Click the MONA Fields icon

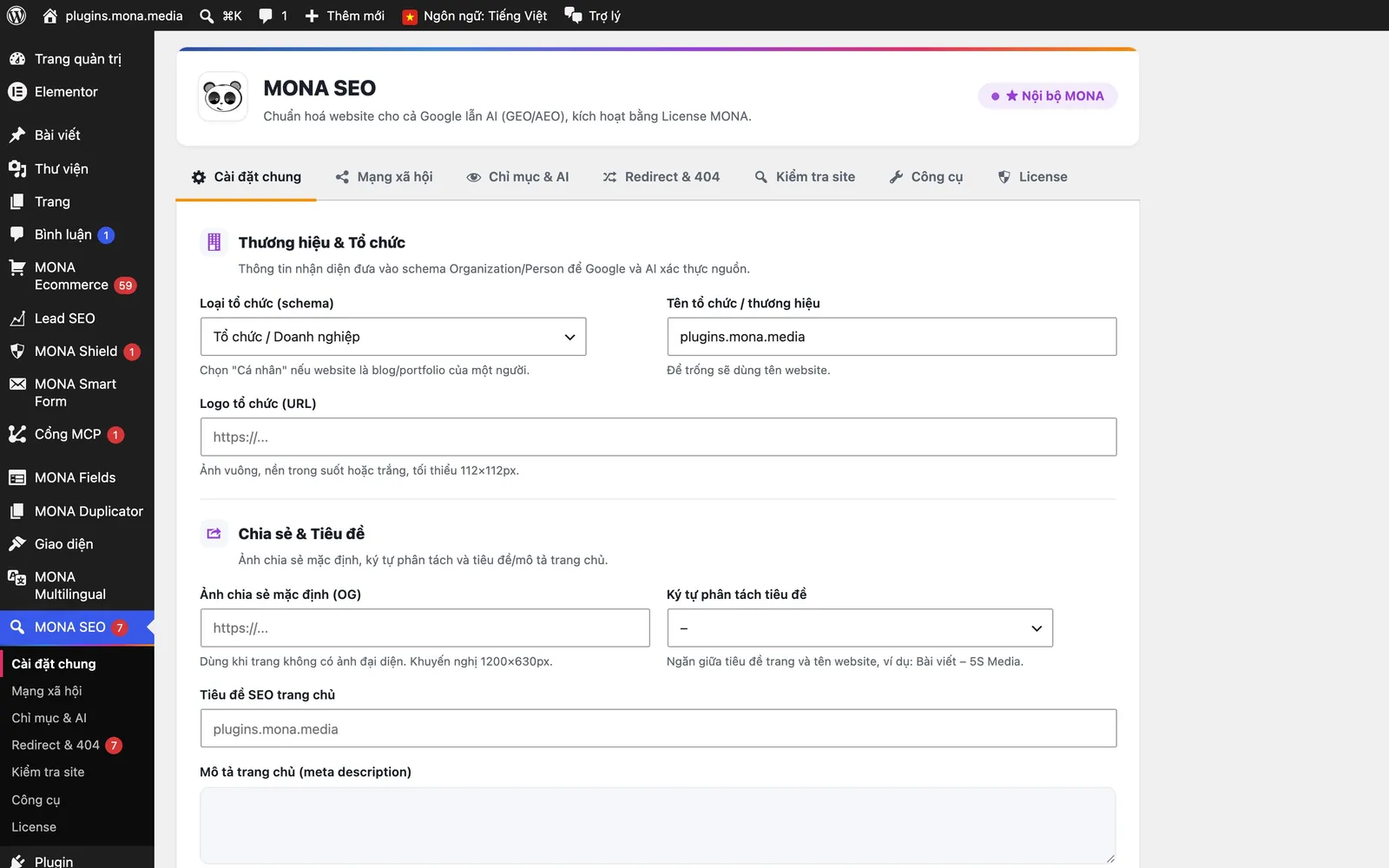17,478
